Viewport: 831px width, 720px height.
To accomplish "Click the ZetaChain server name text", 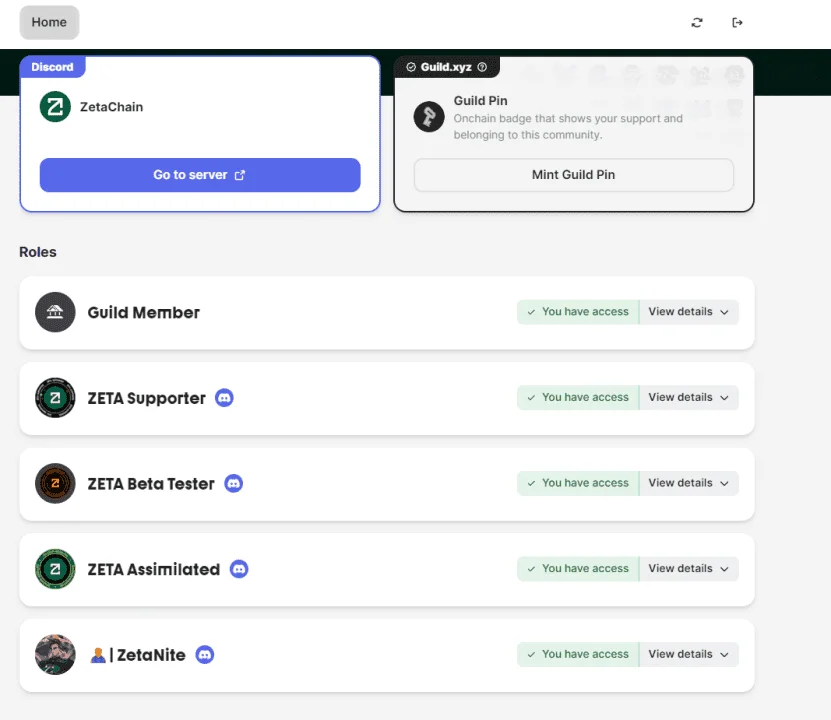I will pos(111,107).
